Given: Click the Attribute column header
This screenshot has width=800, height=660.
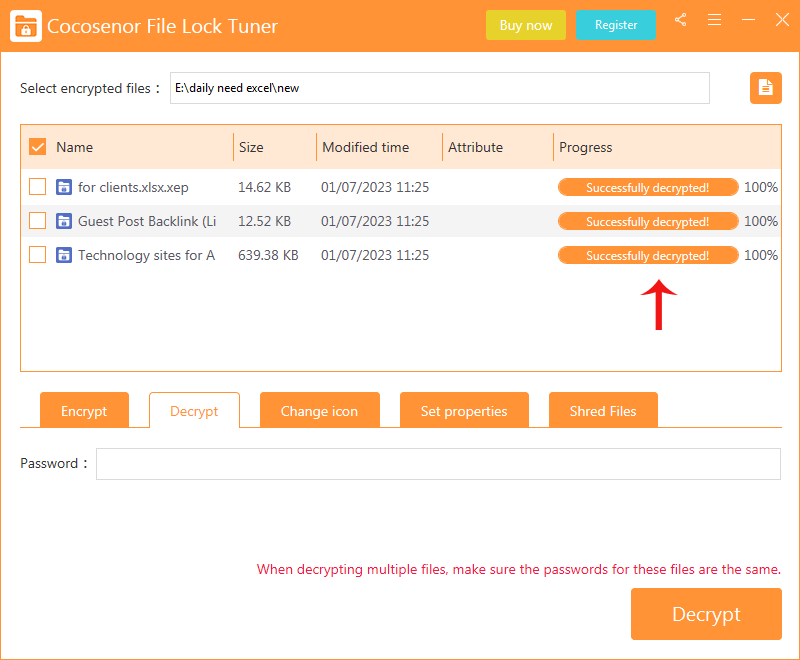Looking at the screenshot, I should 475,147.
